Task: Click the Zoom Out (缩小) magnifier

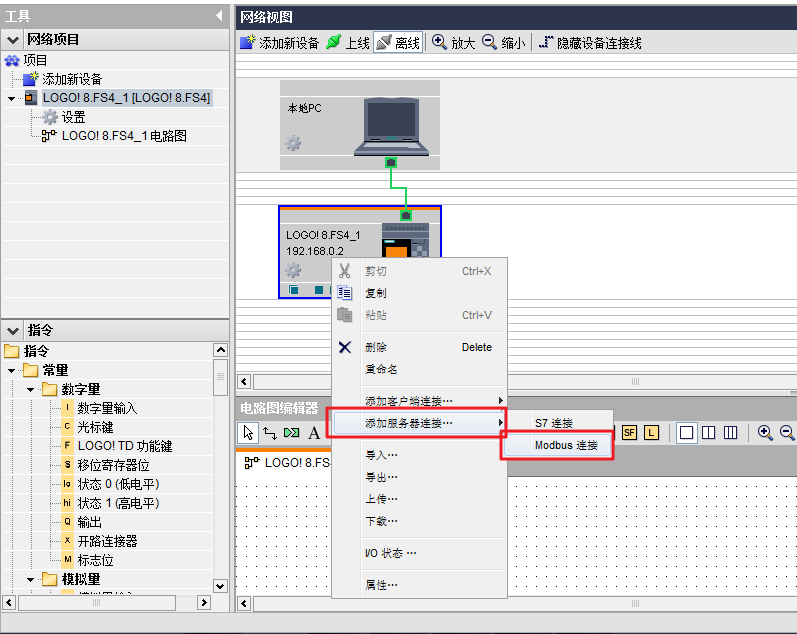Action: pos(489,42)
